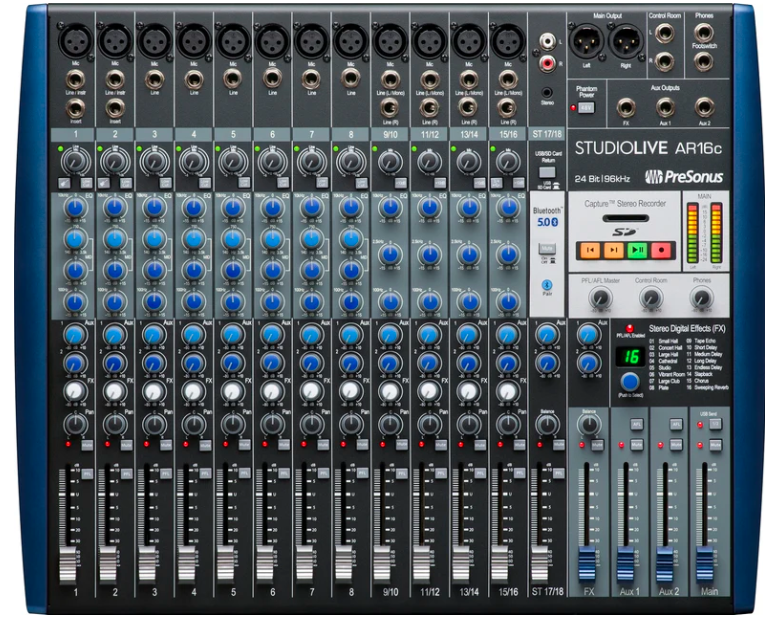Image resolution: width=765 pixels, height=625 pixels.
Task: Click the SD card slot
Action: [625, 218]
